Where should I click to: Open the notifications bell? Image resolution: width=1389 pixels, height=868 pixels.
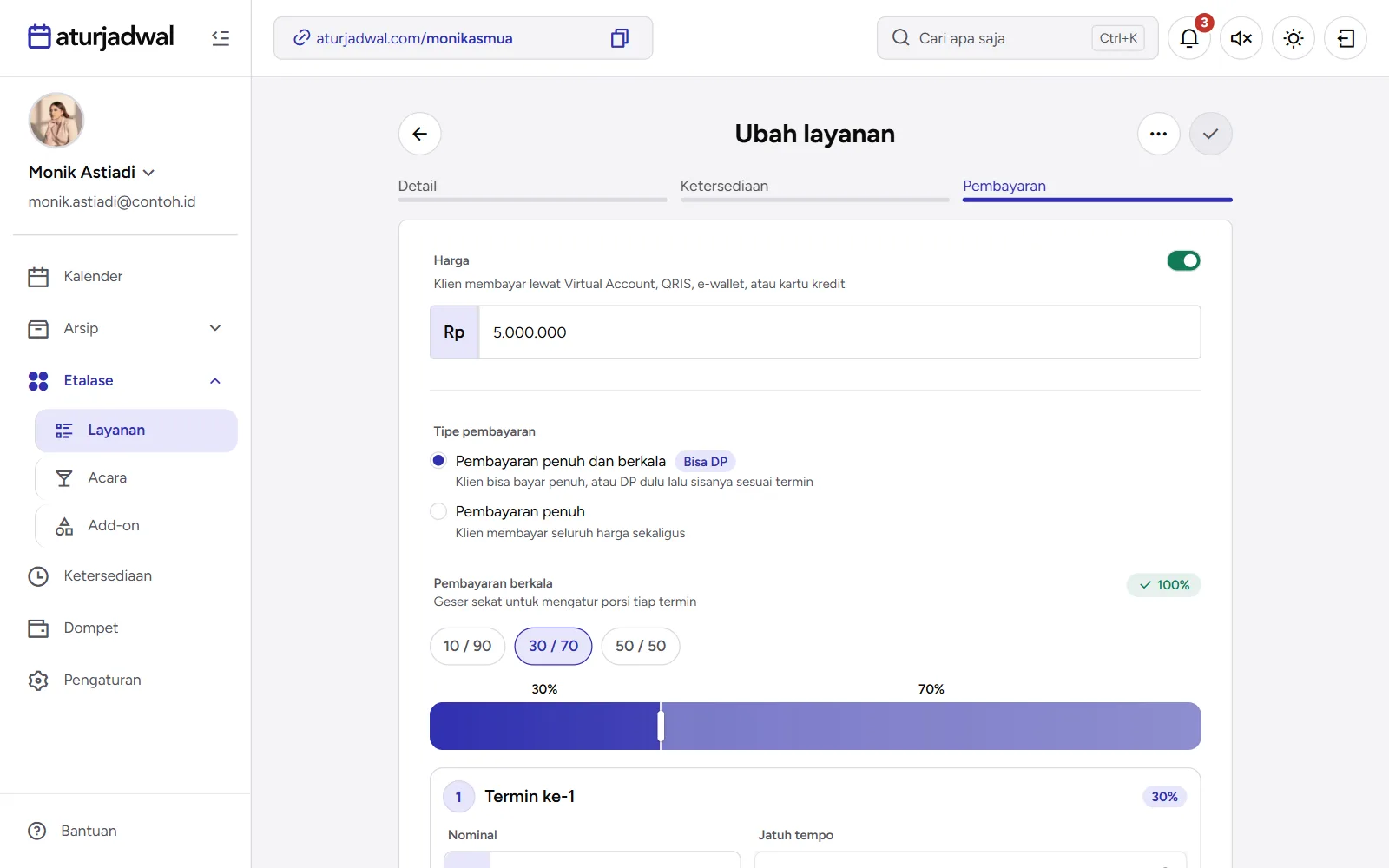[x=1189, y=38]
